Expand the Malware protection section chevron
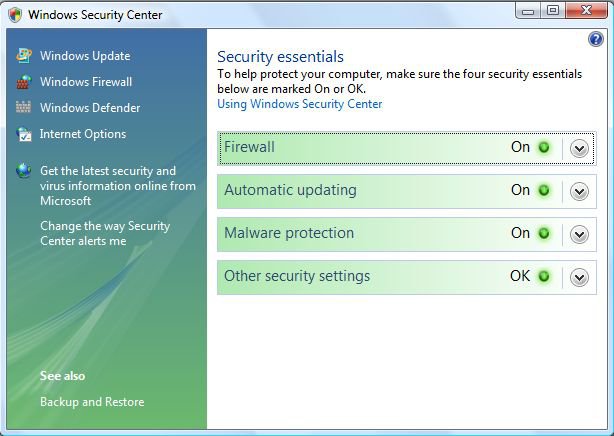 [x=579, y=235]
